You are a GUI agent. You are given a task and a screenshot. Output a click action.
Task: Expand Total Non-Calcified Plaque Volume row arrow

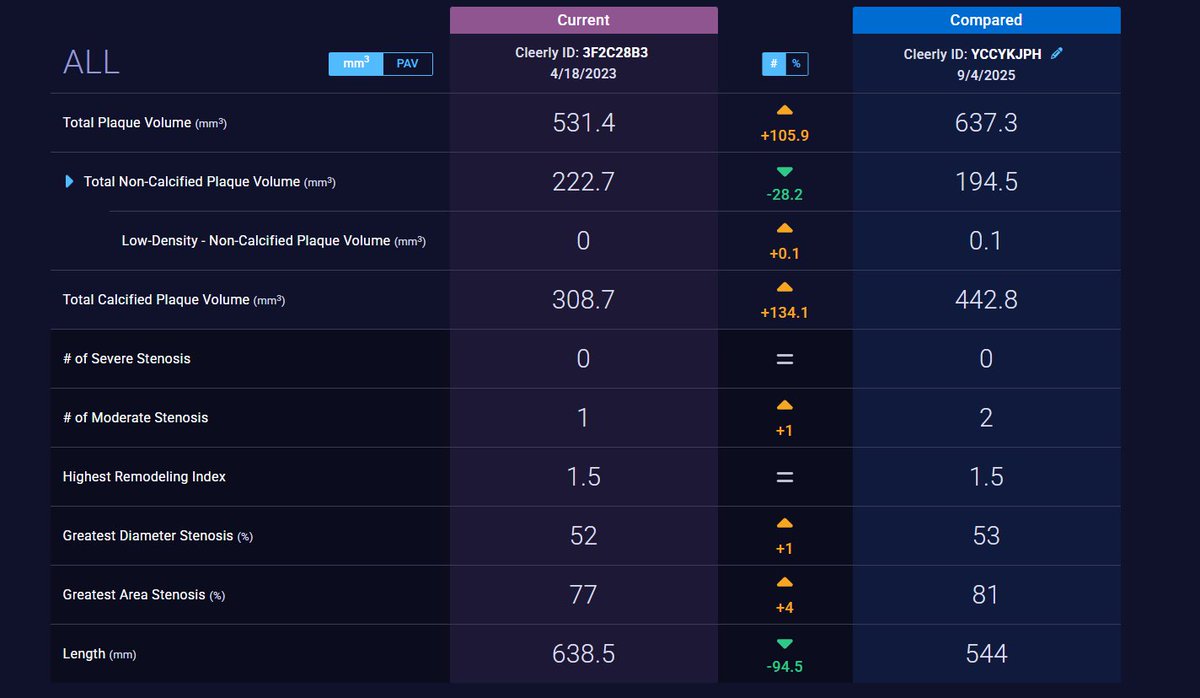pyautogui.click(x=69, y=182)
